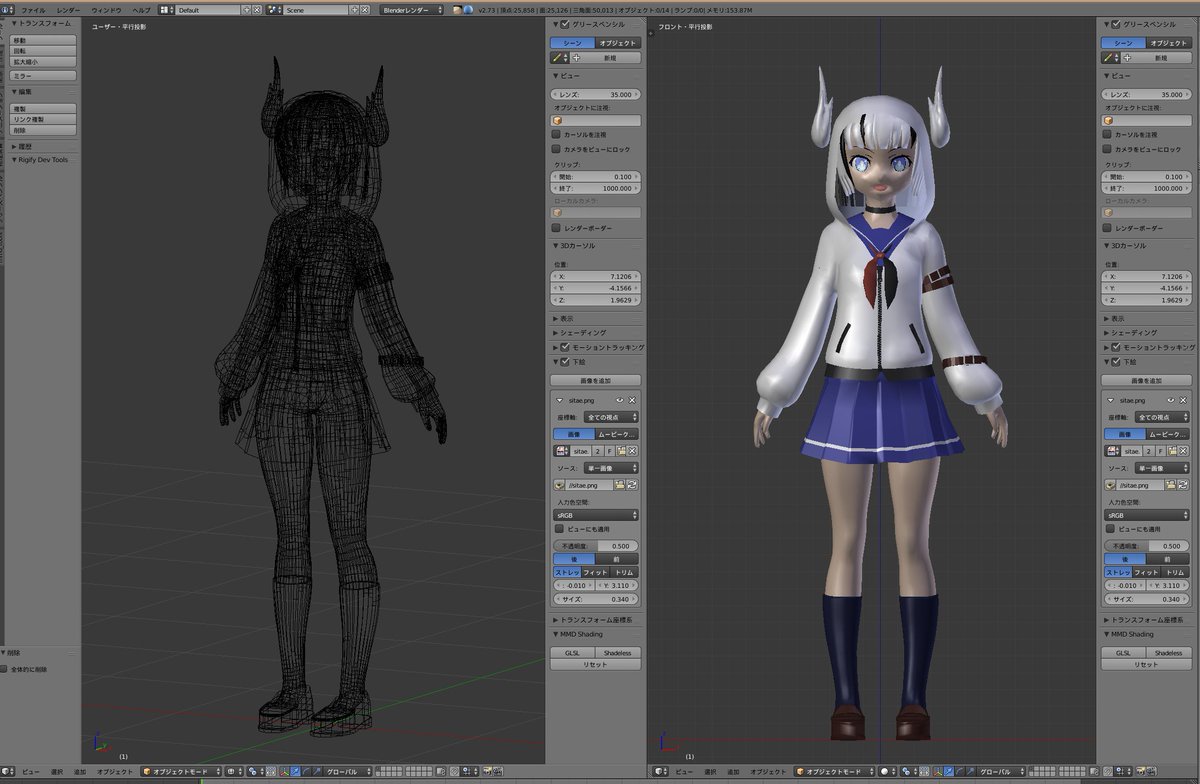This screenshot has width=1200, height=784.
Task: Click 3D view editor type icon in left viewport header
Action: pyautogui.click(x=10, y=772)
